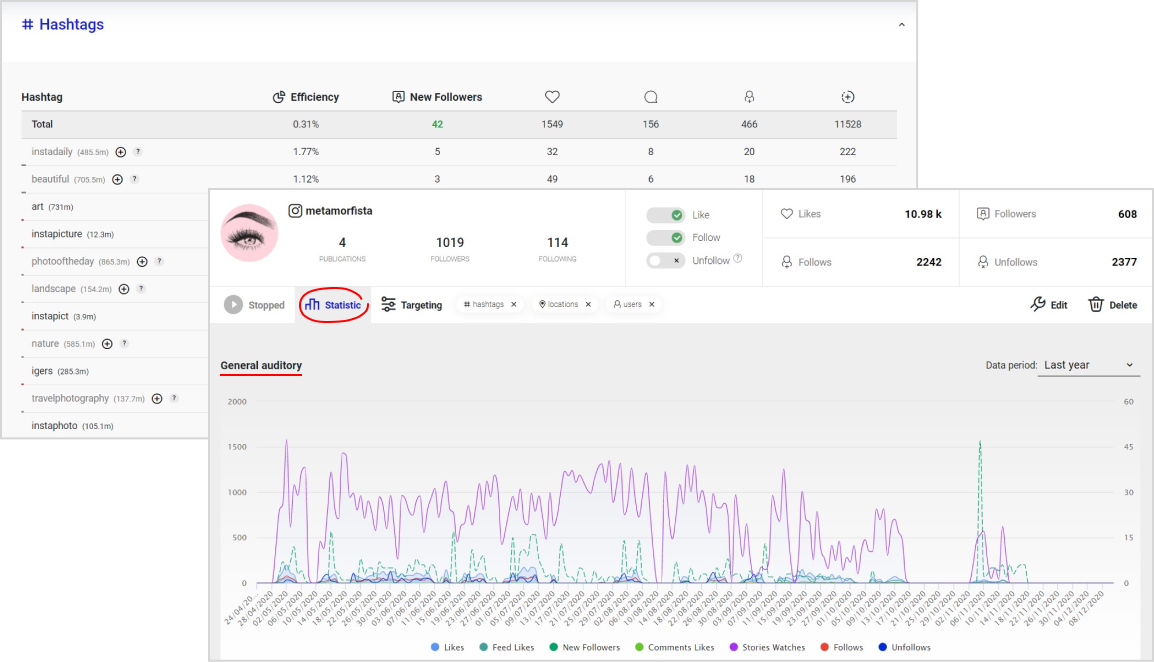Click plus icon beside landscape hashtag

click(124, 289)
